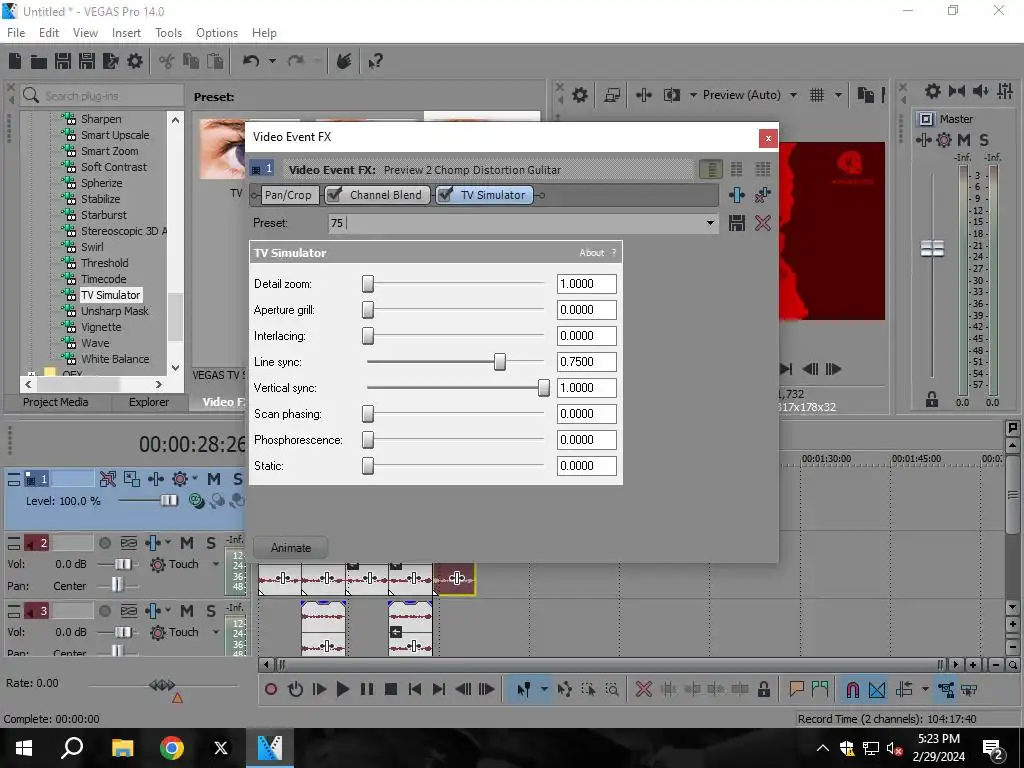Screen dimensions: 1024x768
Task: Toggle Enable Snapping magnet icon
Action: click(x=852, y=689)
